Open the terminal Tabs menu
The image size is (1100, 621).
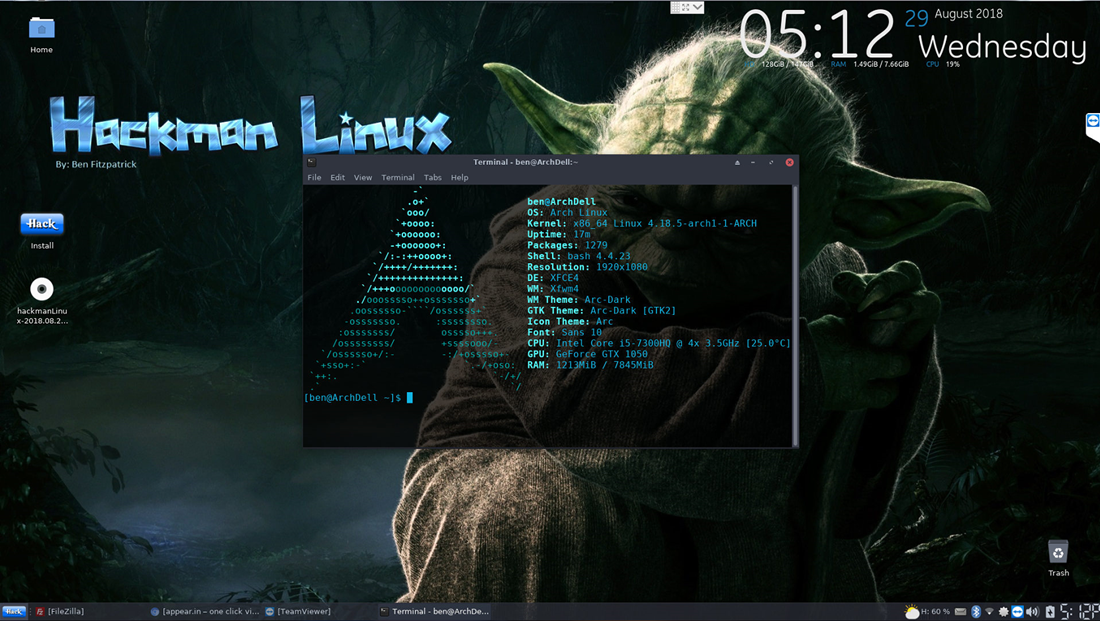coord(433,178)
